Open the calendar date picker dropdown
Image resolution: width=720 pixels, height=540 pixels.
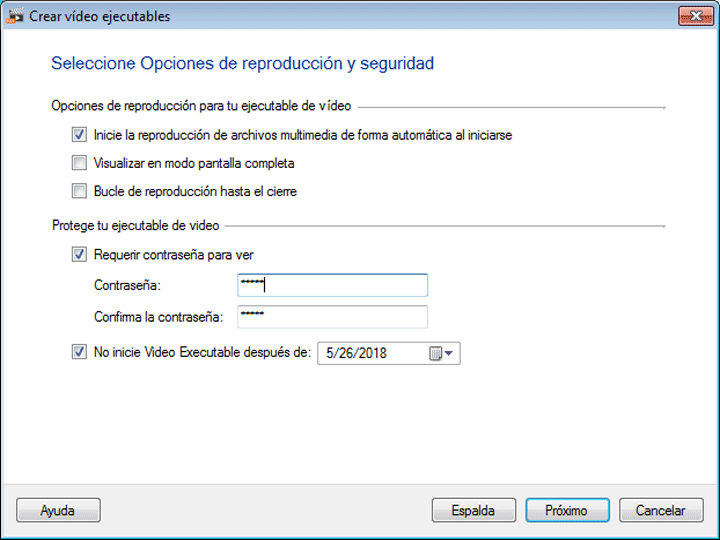442,353
